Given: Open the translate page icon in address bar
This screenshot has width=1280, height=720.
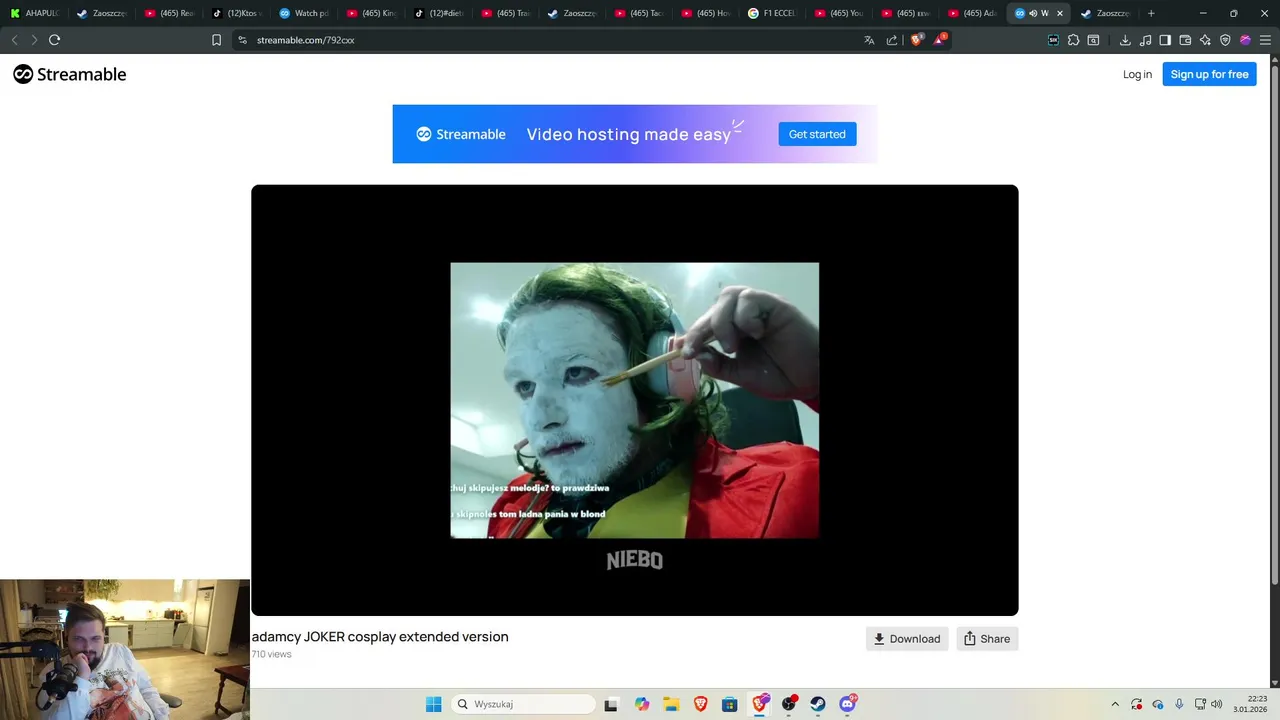Looking at the screenshot, I should click(869, 40).
